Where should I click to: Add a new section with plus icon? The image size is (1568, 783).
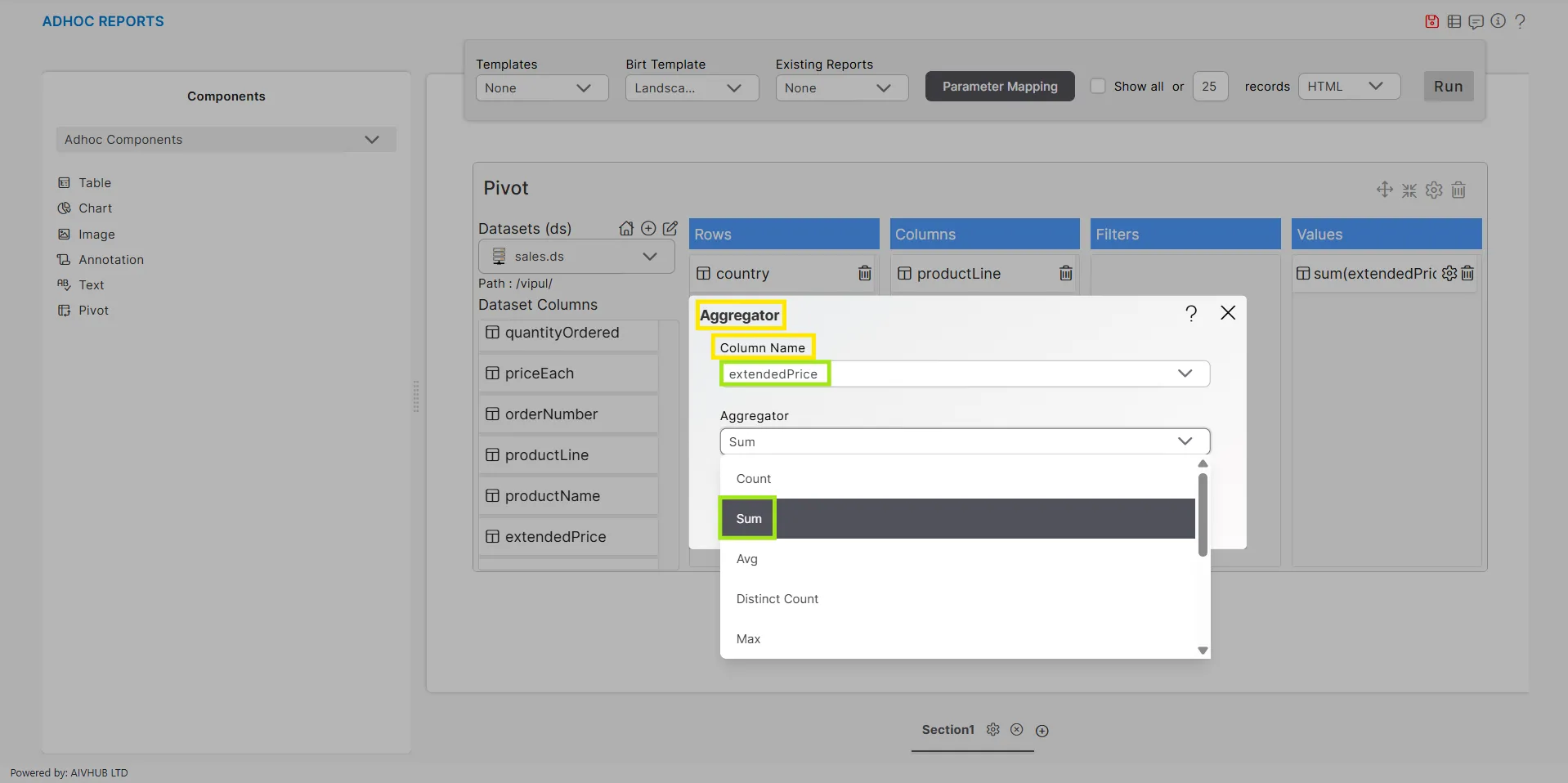[x=1042, y=731]
